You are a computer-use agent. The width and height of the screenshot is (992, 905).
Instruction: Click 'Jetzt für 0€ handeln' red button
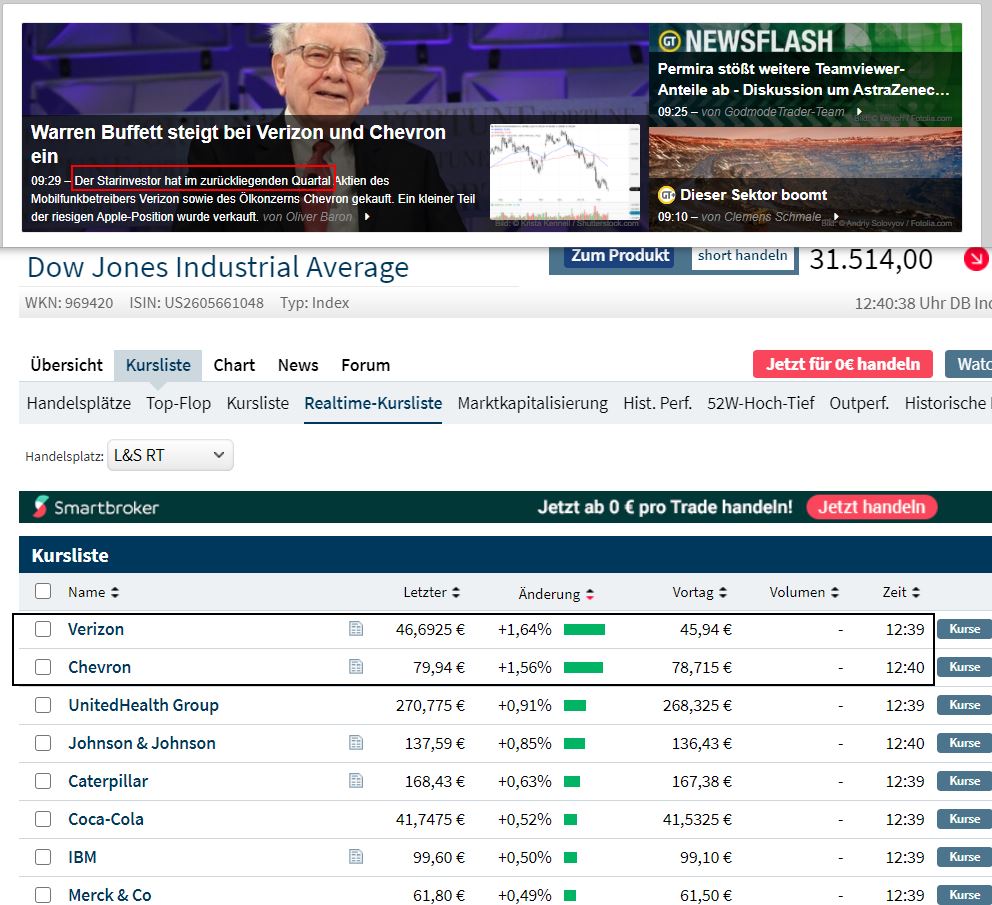pyautogui.click(x=843, y=365)
